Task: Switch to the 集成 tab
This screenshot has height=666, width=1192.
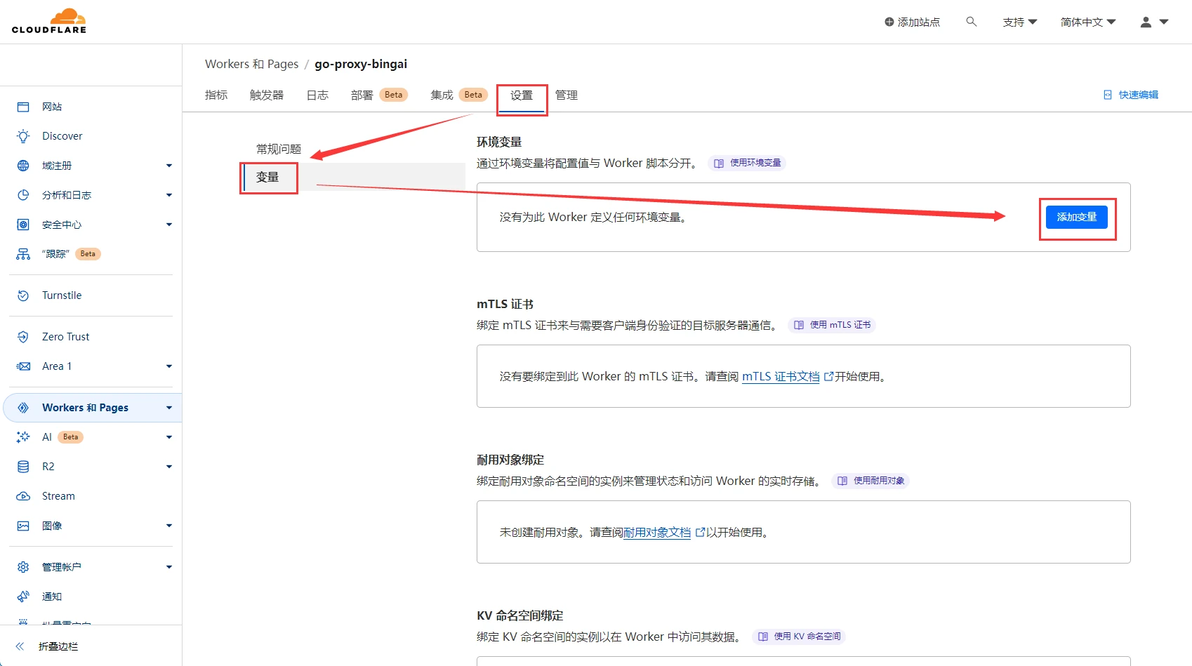Action: pos(458,95)
